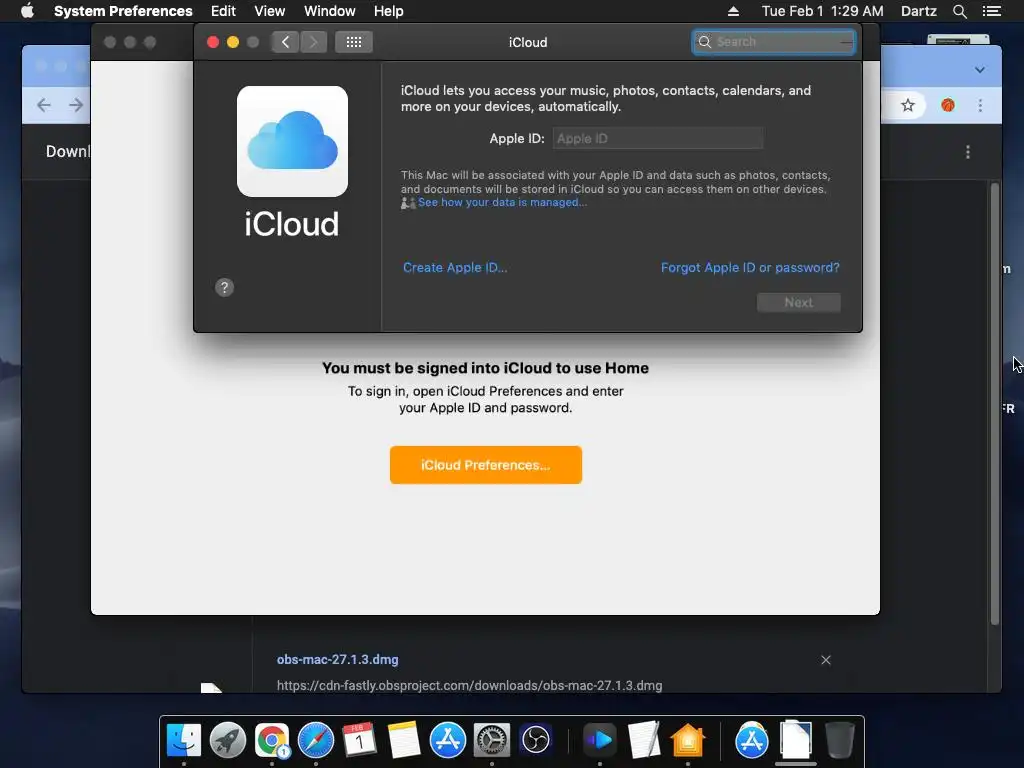Launch Launchpad rocket icon in Dock
Screen dimensions: 1024x768
coord(228,740)
